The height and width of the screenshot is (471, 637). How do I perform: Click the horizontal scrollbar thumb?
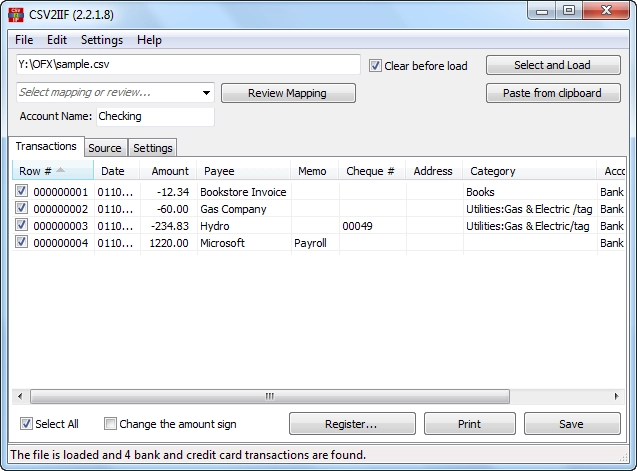tap(270, 396)
